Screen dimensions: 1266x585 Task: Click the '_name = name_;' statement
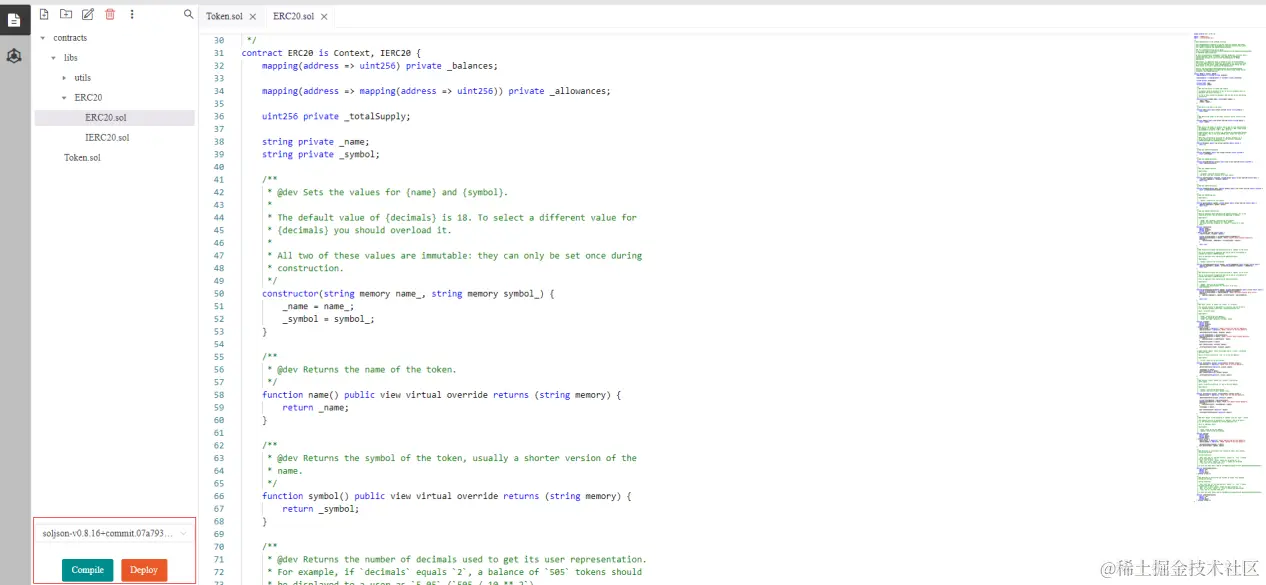(318, 306)
